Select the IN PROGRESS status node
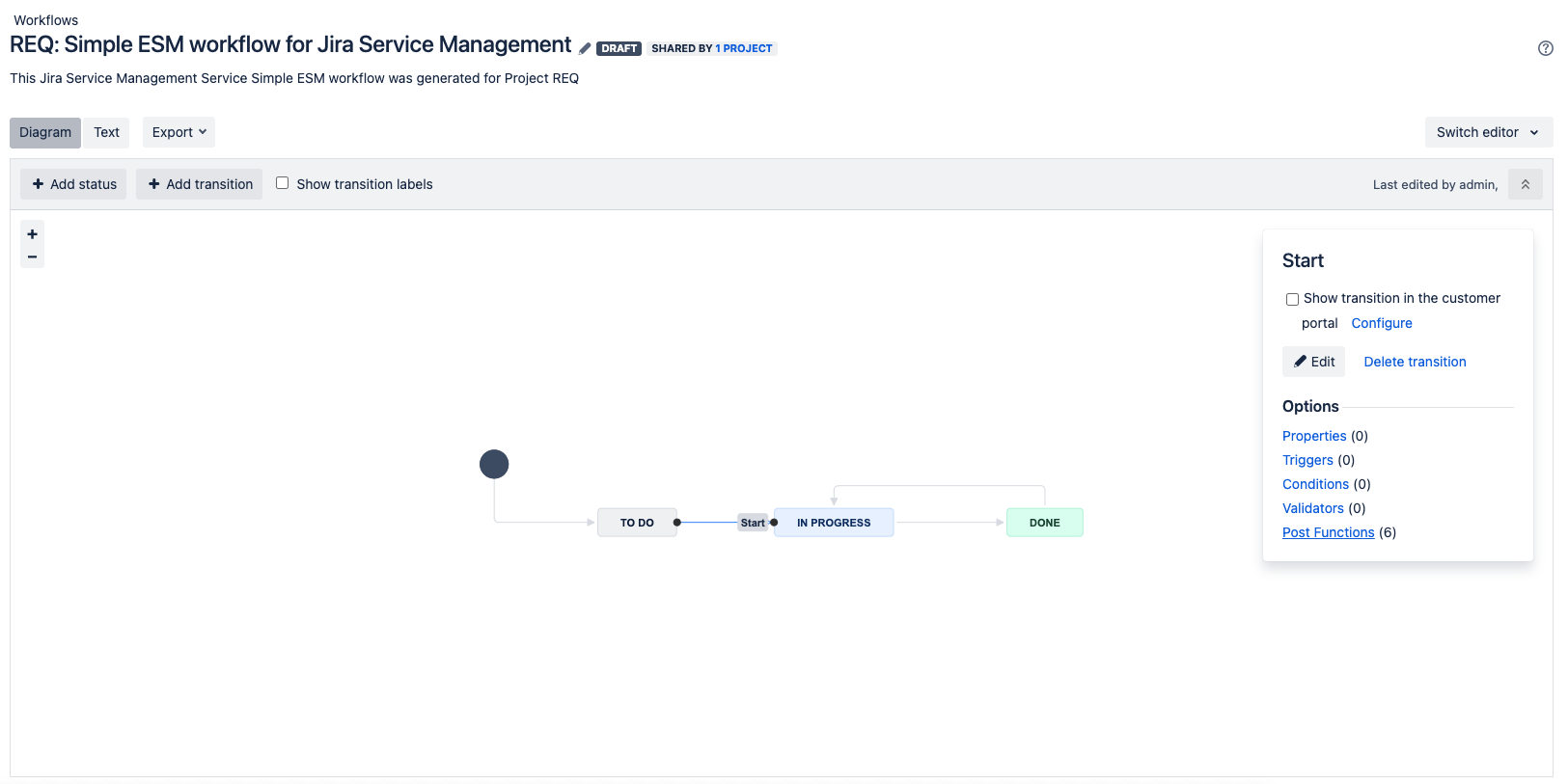The image size is (1568, 784). [x=834, y=523]
